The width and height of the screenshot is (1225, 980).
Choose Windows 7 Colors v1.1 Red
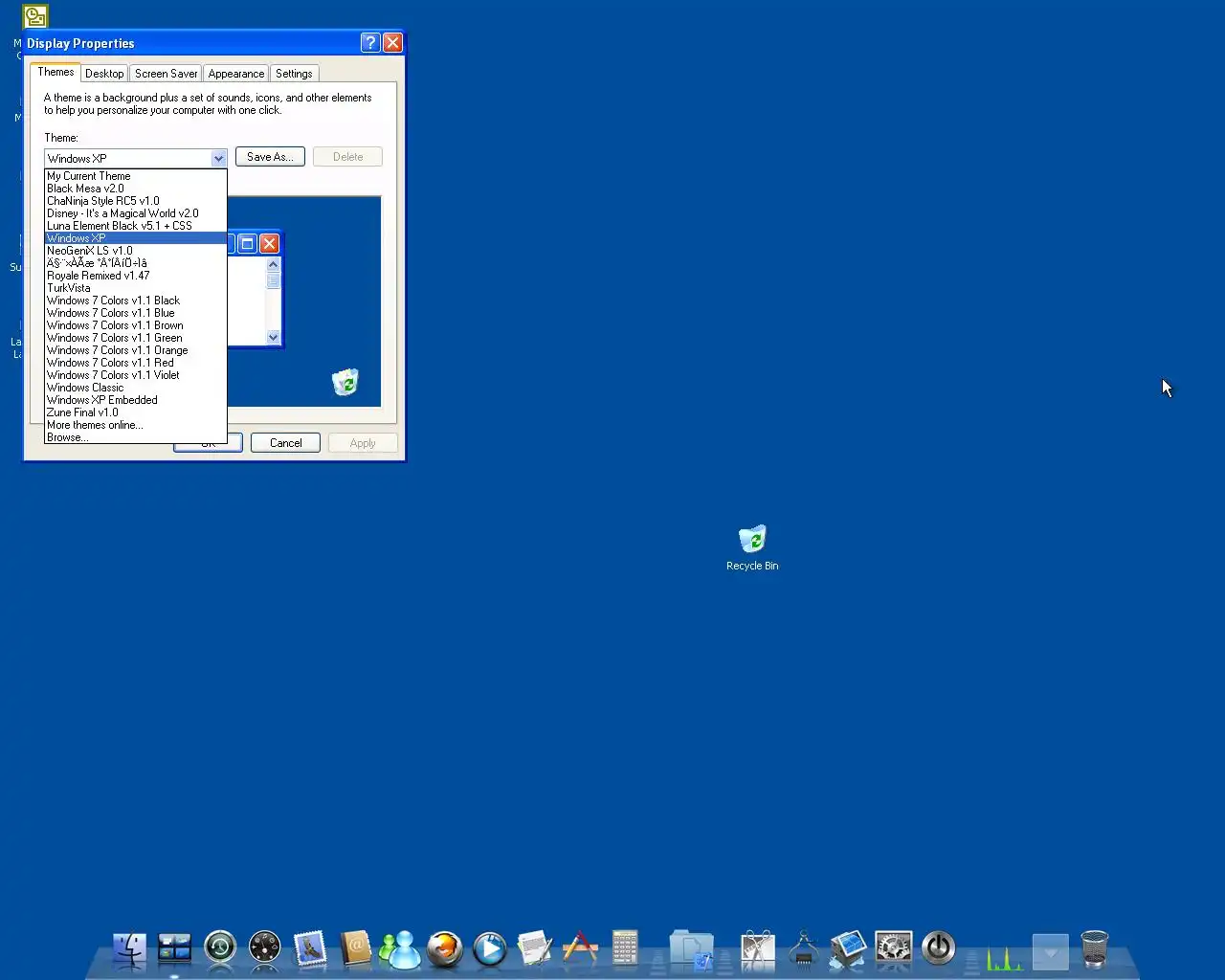(135, 363)
